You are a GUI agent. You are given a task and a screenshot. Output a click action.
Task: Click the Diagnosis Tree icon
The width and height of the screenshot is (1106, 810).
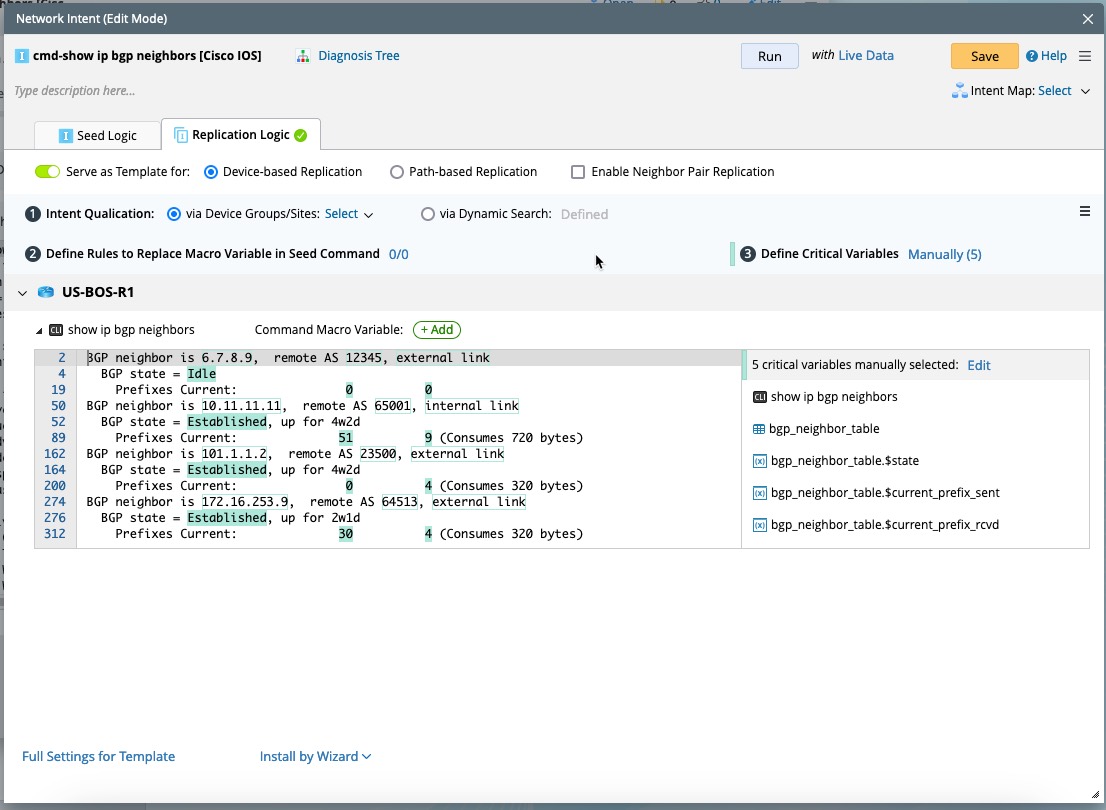[x=303, y=56]
